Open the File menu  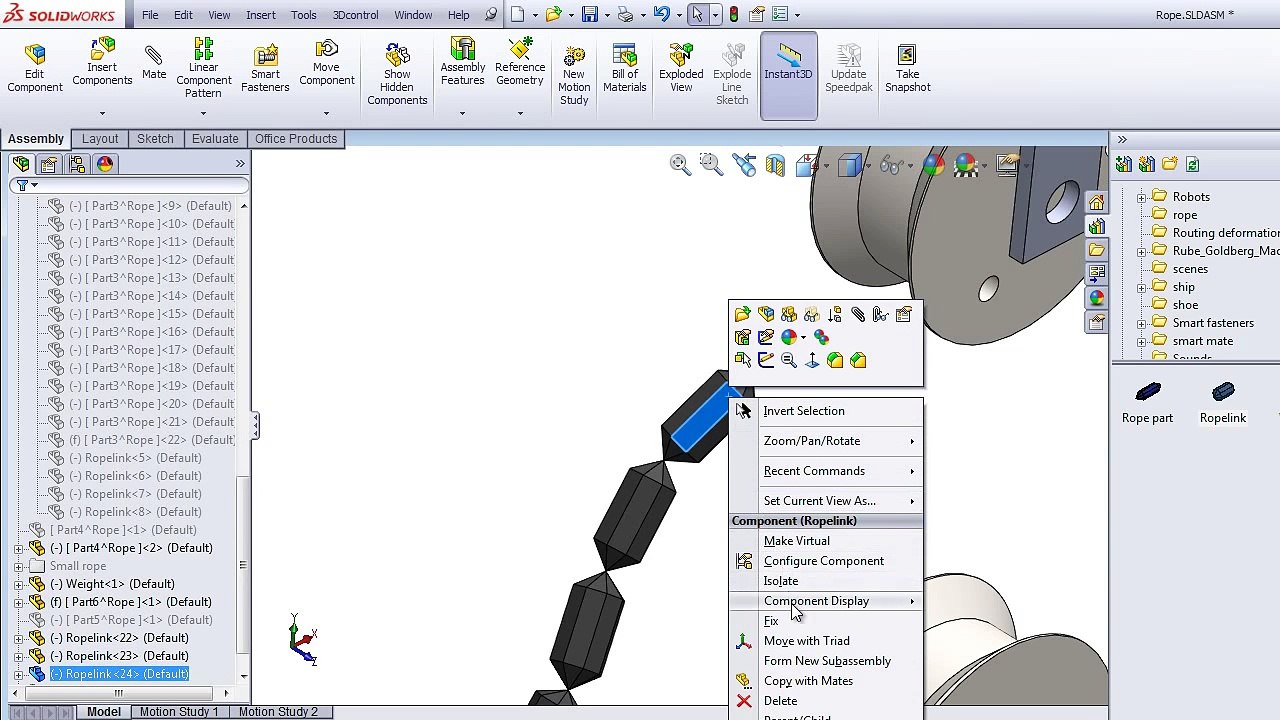pyautogui.click(x=149, y=15)
